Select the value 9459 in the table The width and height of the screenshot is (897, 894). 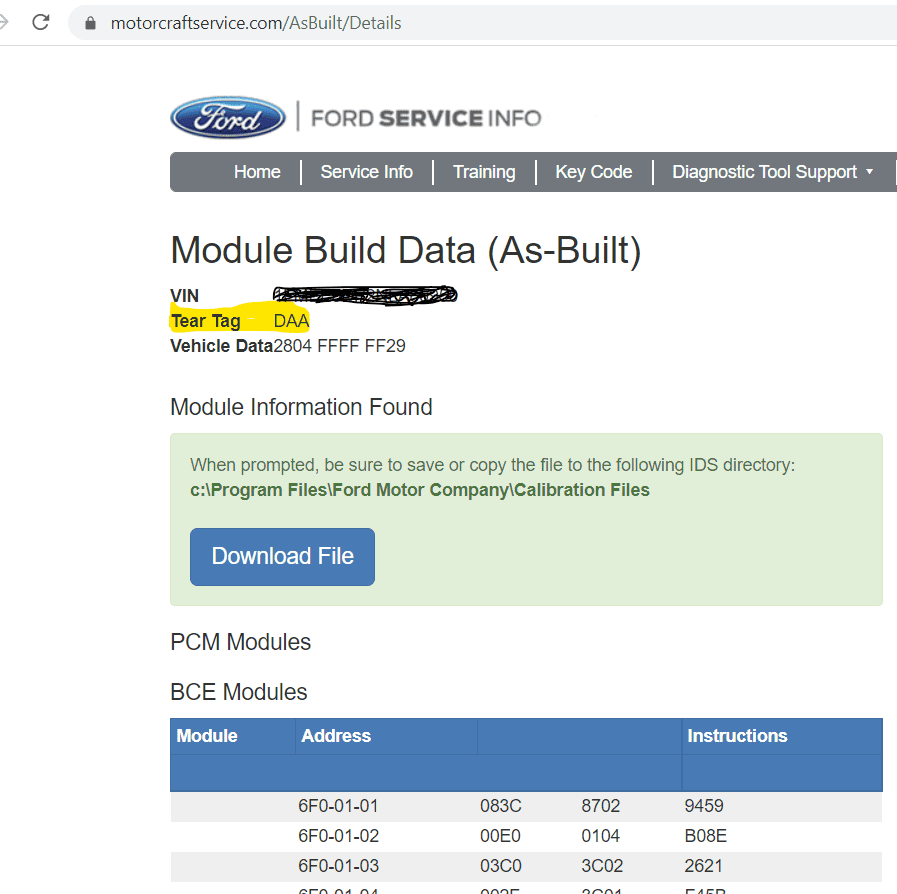pos(704,806)
